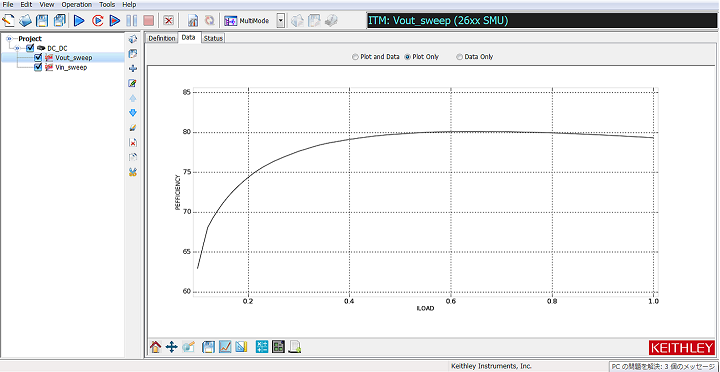Click the blue Run play button
Screen dimensions: 720x372
click(x=79, y=20)
